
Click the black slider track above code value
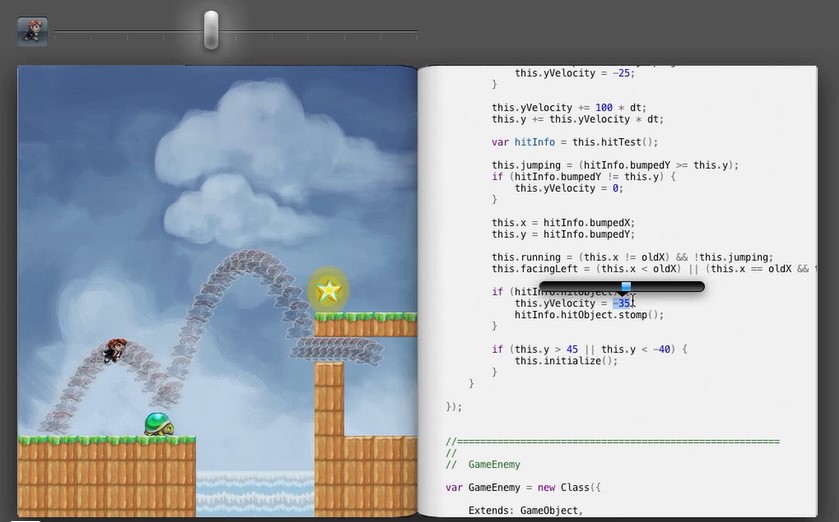[622, 287]
